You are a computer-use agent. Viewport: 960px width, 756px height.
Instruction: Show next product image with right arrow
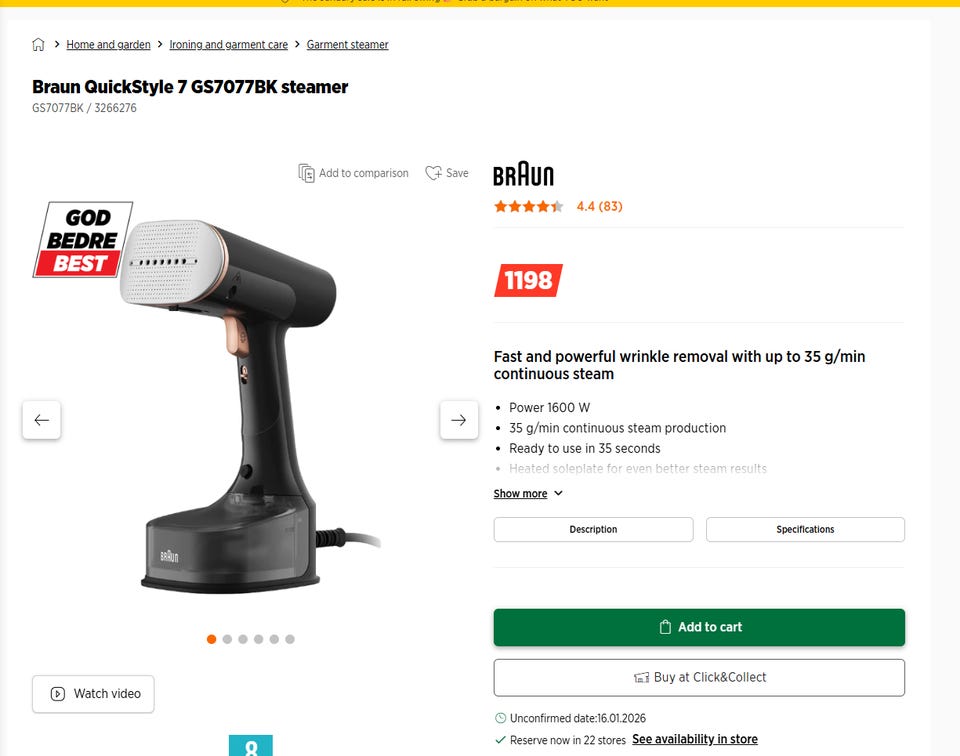point(459,420)
